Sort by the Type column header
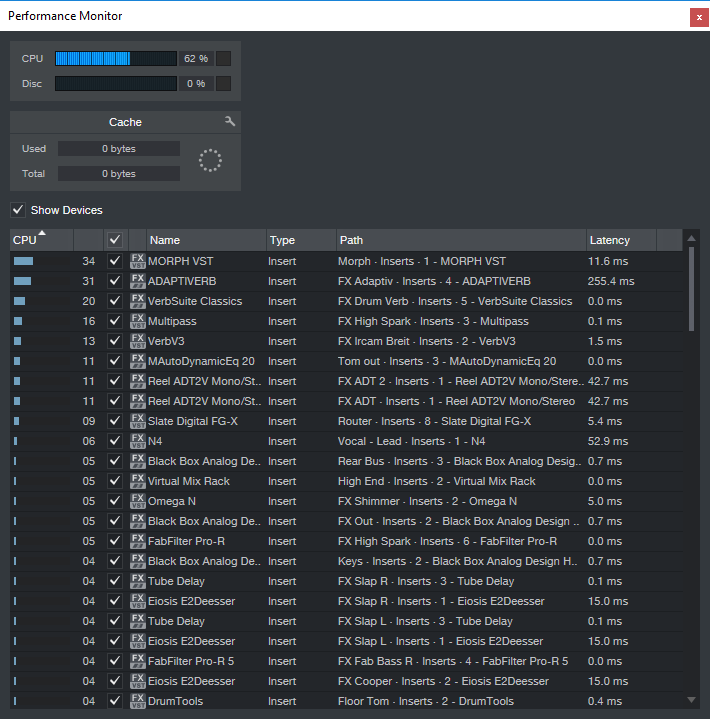This screenshot has height=719, width=710. pyautogui.click(x=301, y=240)
